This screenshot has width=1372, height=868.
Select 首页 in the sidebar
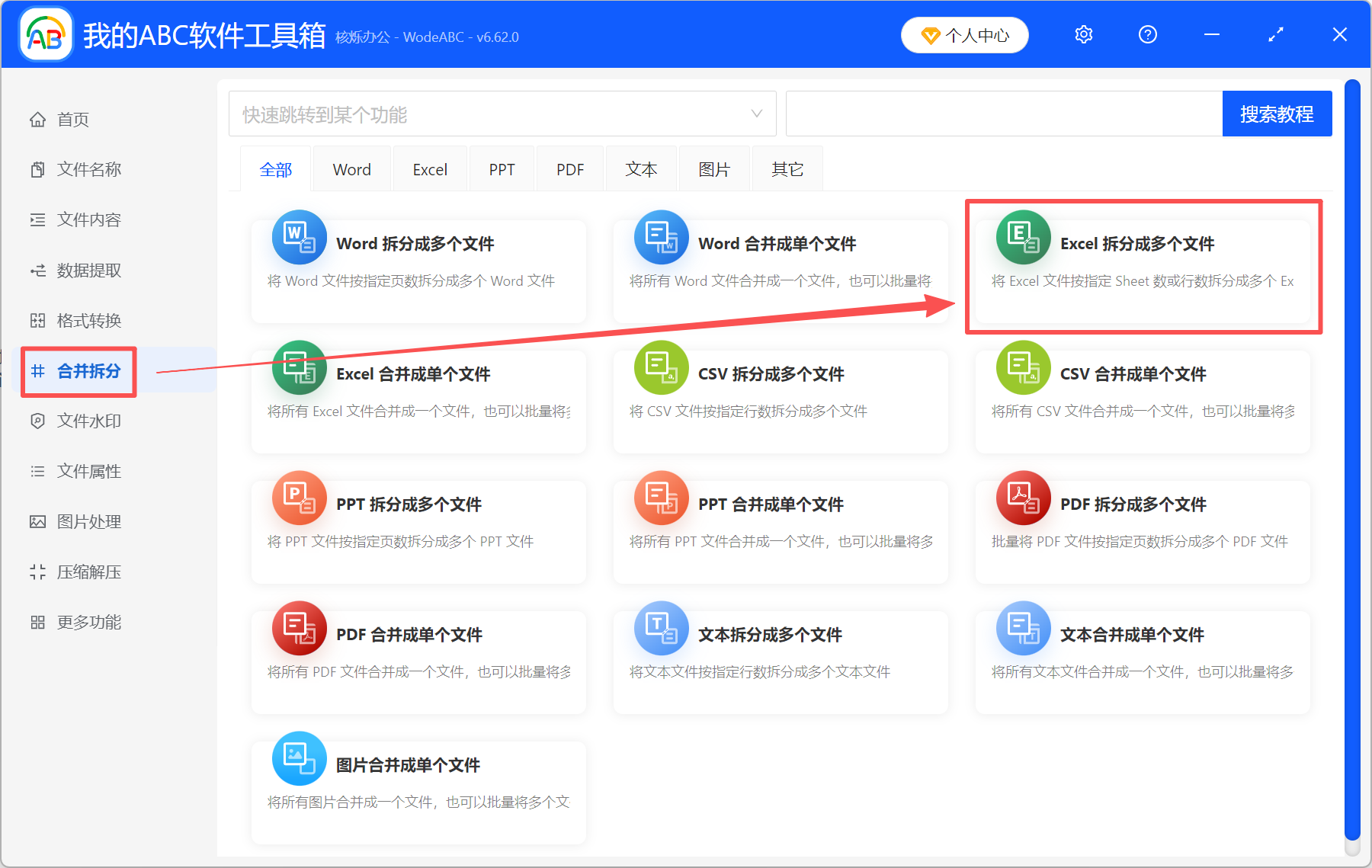72,119
